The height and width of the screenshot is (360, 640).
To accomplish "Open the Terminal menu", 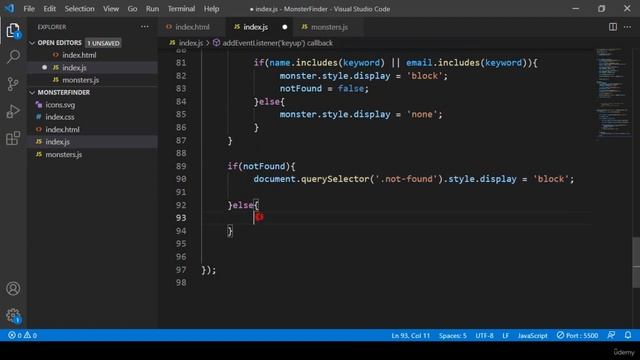I will click(x=181, y=9).
